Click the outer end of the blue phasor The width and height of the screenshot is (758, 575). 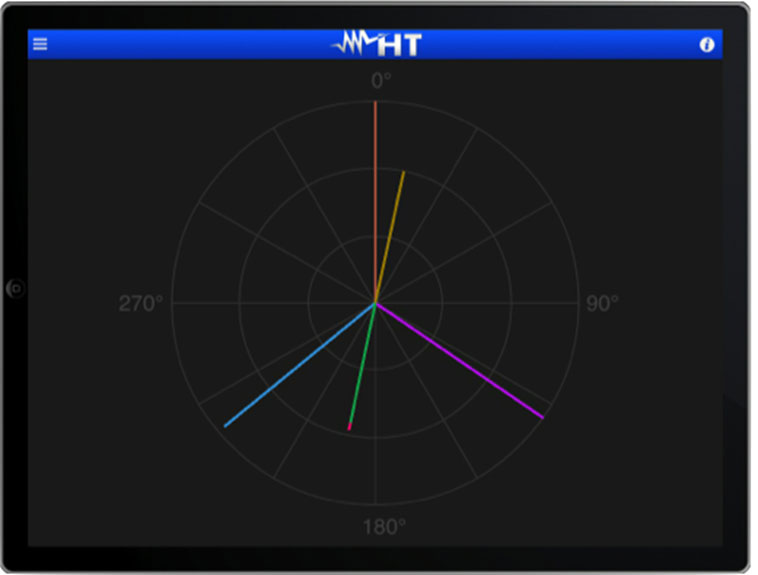[x=226, y=425]
